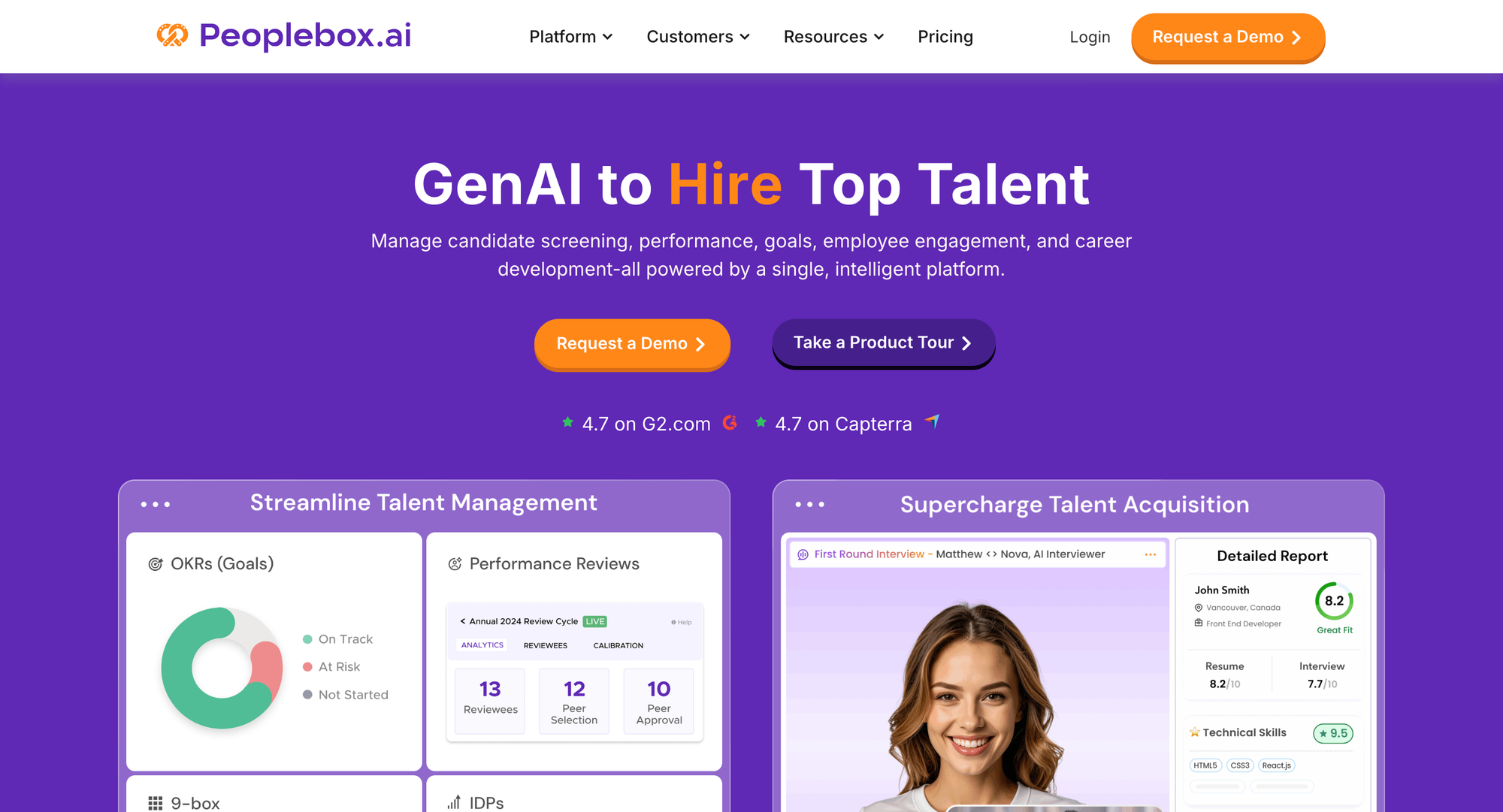Click the OKRs donut chart

pos(222,668)
